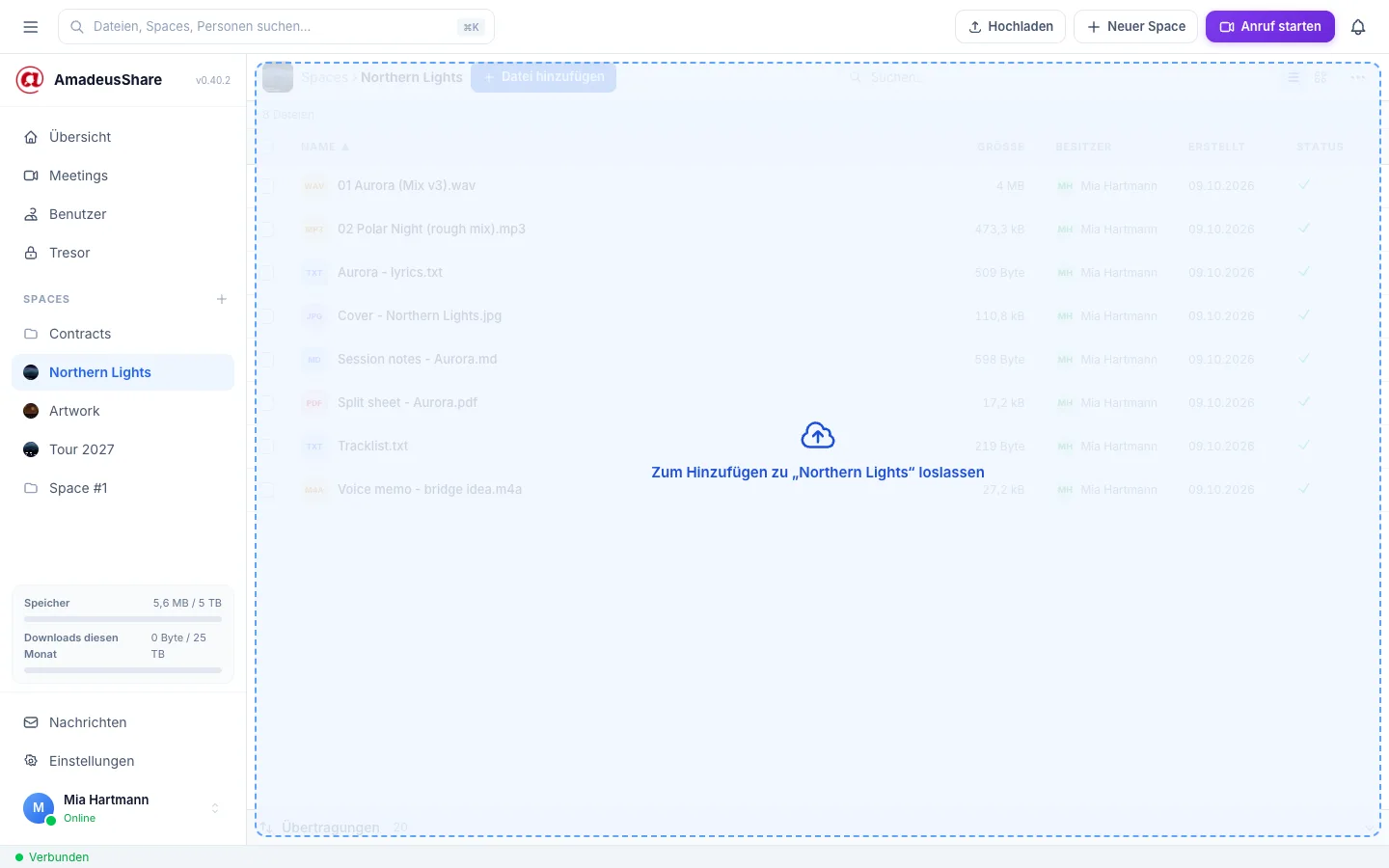Click the ⌘K shortcut badge in search
The image size is (1389, 868).
point(471,27)
